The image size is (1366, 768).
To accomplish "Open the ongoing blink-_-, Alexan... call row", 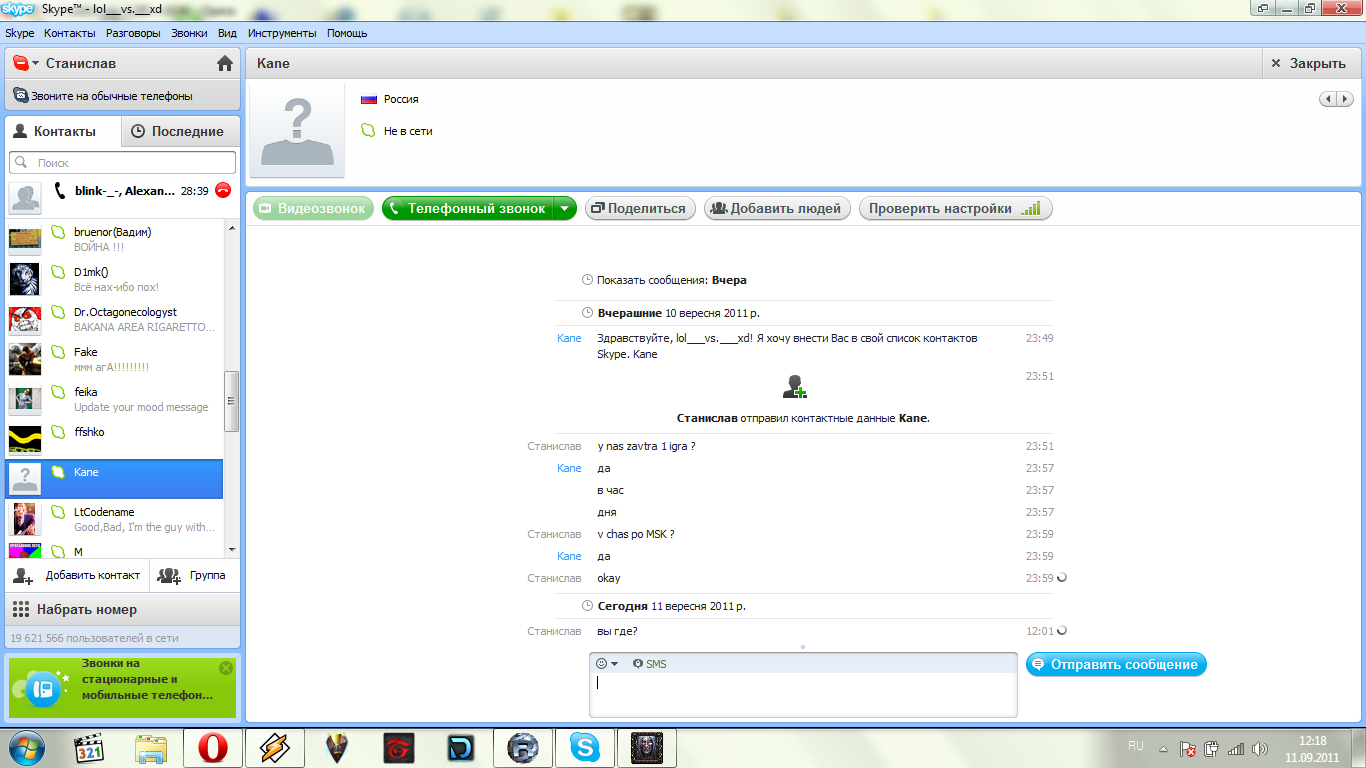I will [123, 198].
